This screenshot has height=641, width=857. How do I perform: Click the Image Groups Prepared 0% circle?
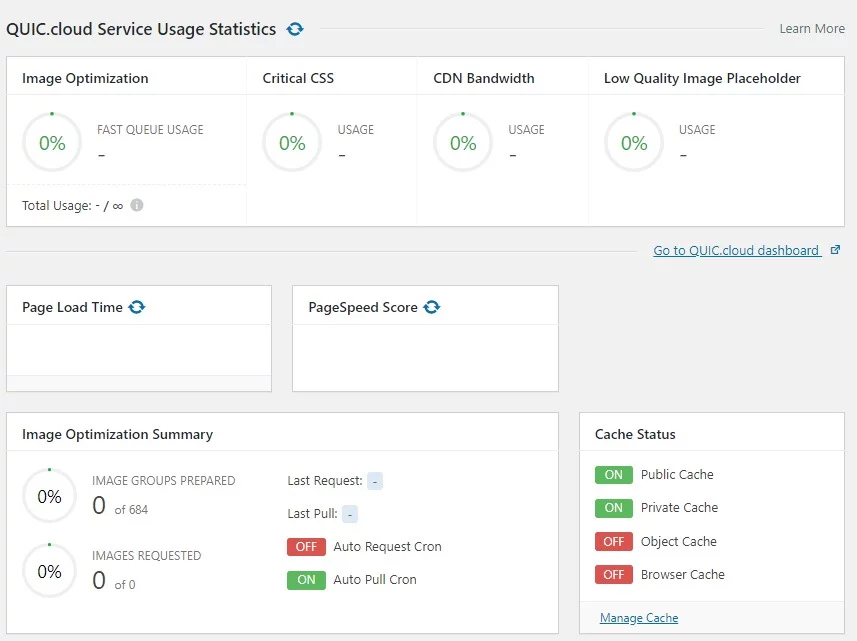pos(49,496)
